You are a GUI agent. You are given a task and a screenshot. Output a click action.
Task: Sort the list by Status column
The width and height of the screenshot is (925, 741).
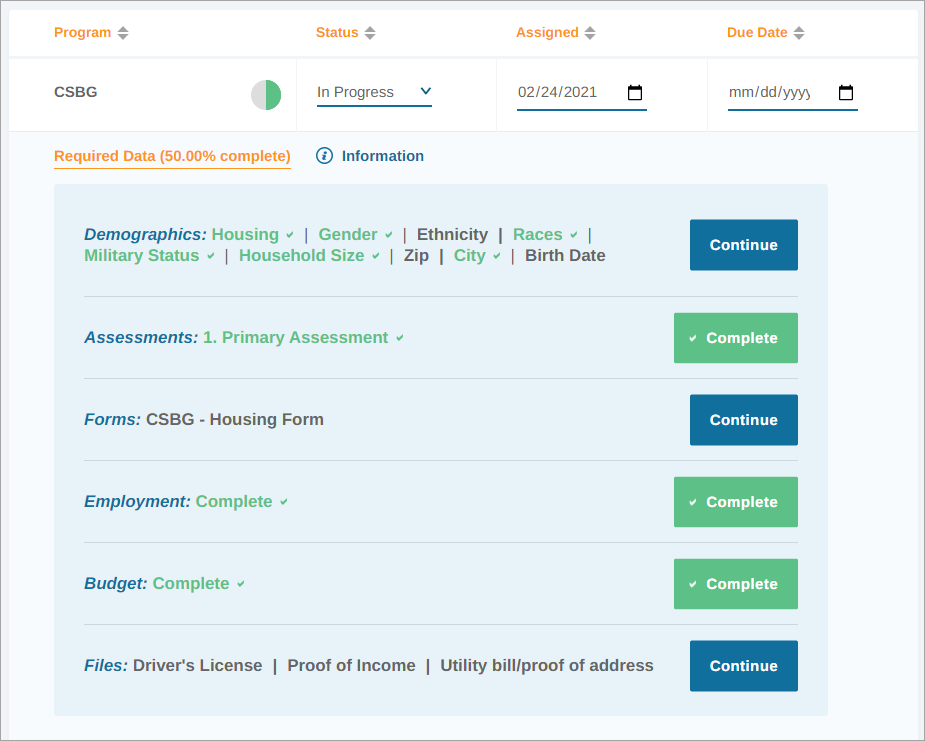[370, 33]
